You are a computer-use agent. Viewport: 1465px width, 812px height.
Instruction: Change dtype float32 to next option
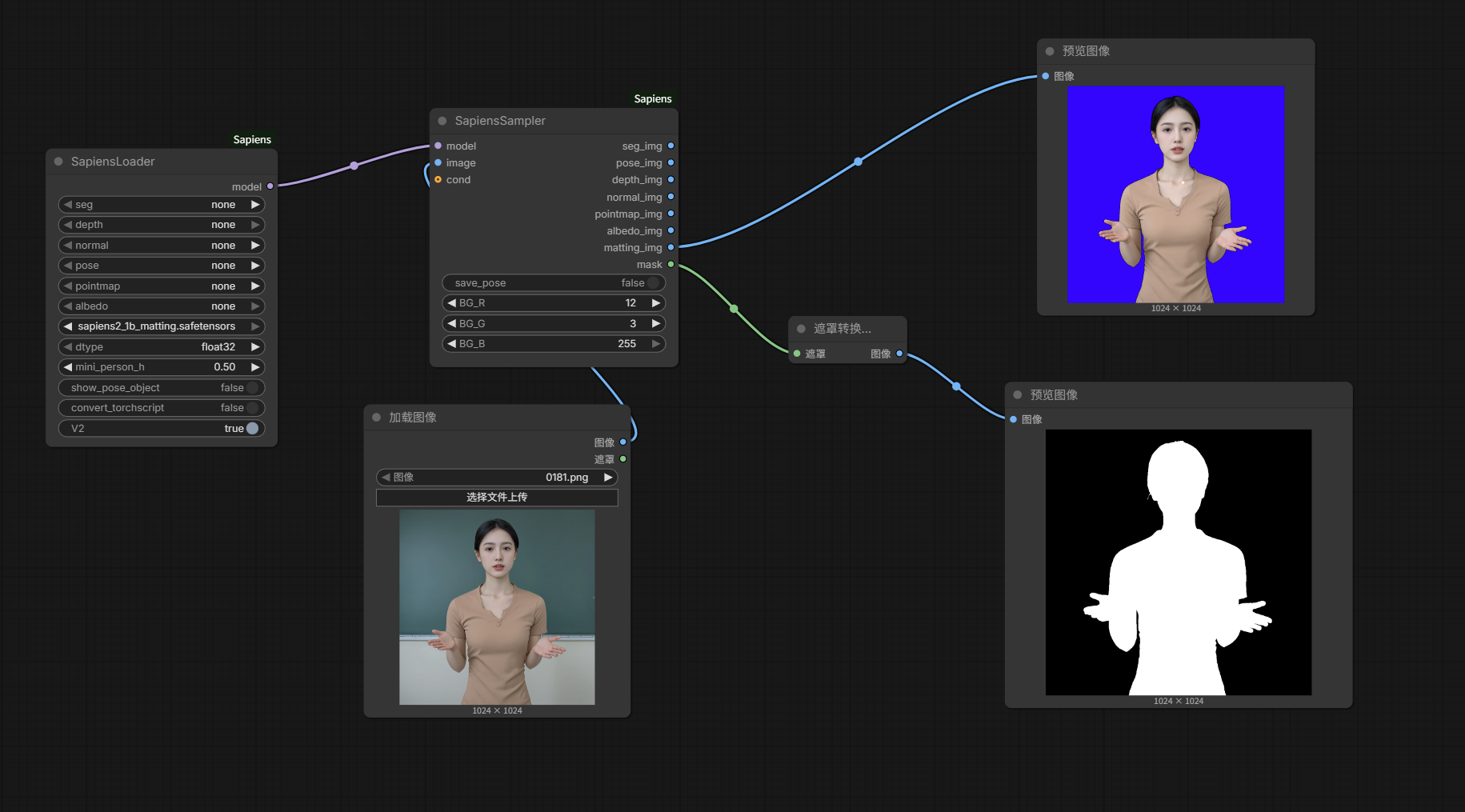point(255,347)
